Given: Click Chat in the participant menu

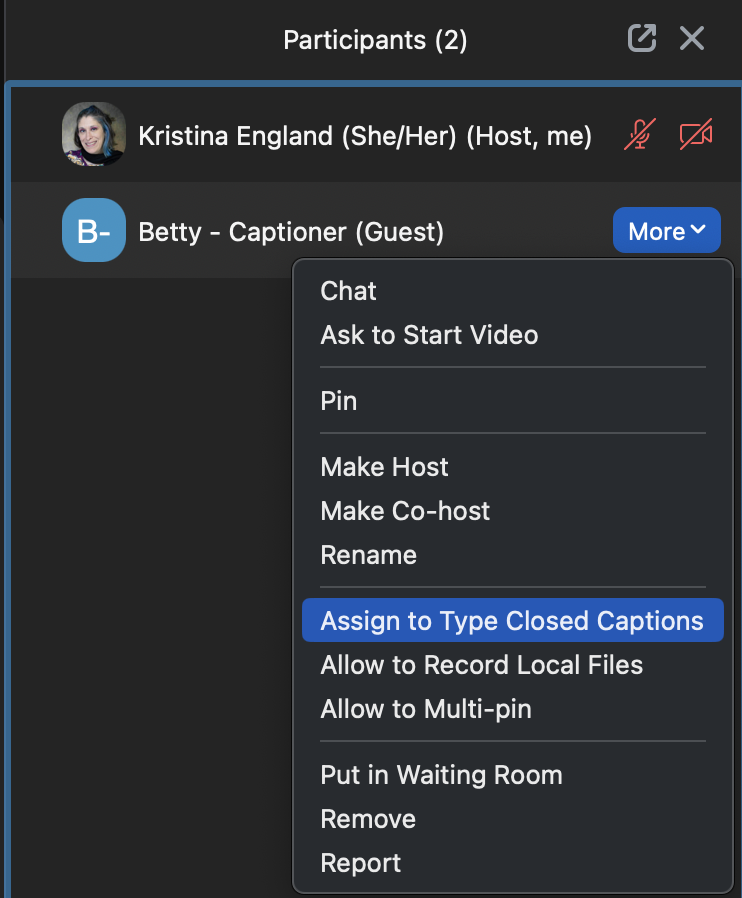Looking at the screenshot, I should [x=347, y=291].
